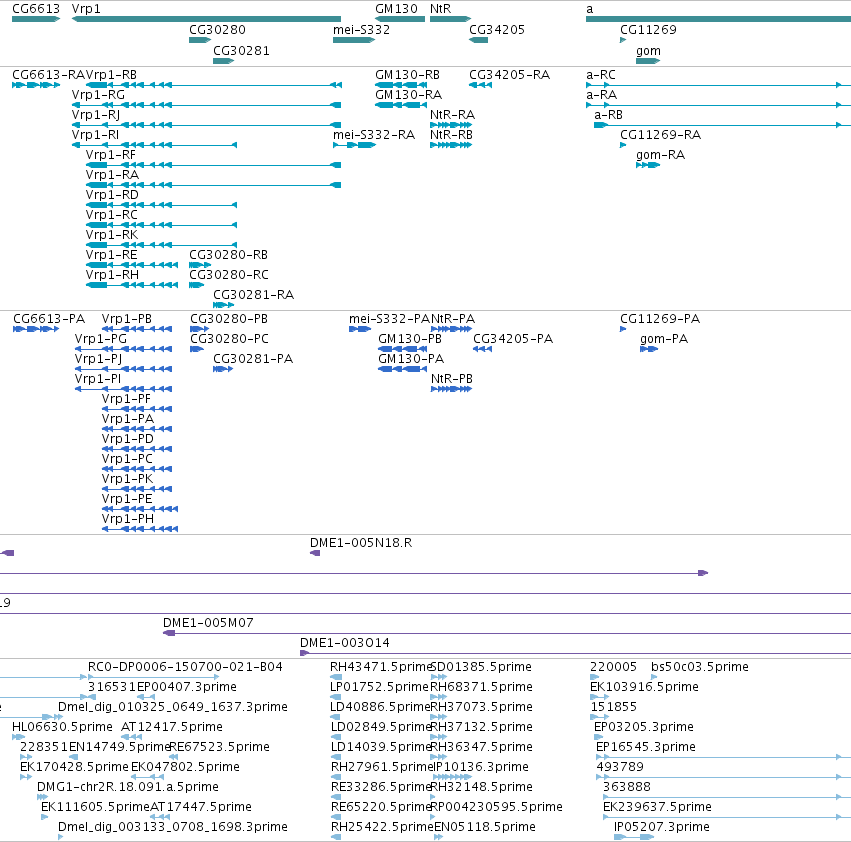Viewport: 851px width, 842px height.
Task: Click the NtR-RA transcript label
Action: (x=452, y=115)
